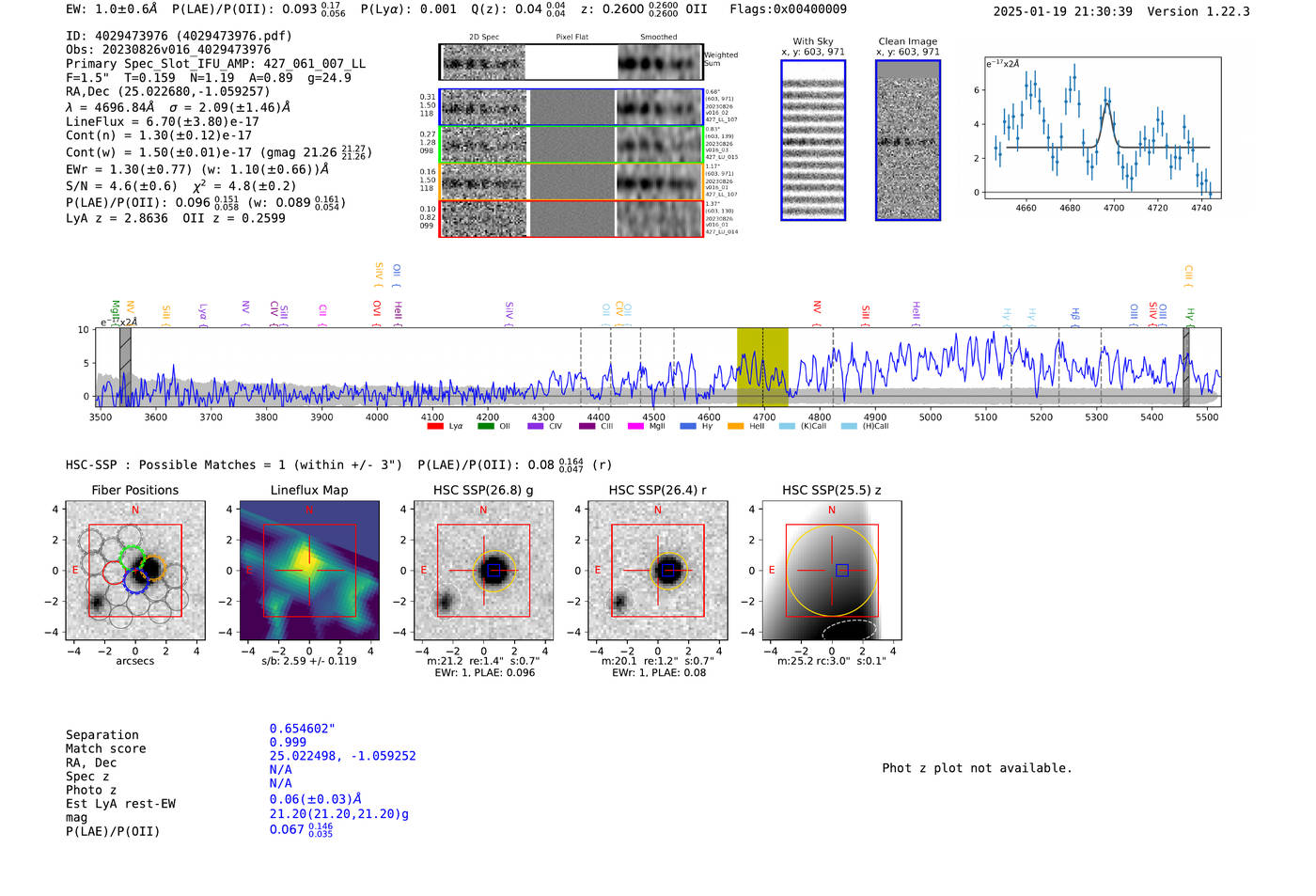This screenshot has width=1316, height=896.
Task: Click the yellow highlighted band near 4700
Action: tap(762, 368)
